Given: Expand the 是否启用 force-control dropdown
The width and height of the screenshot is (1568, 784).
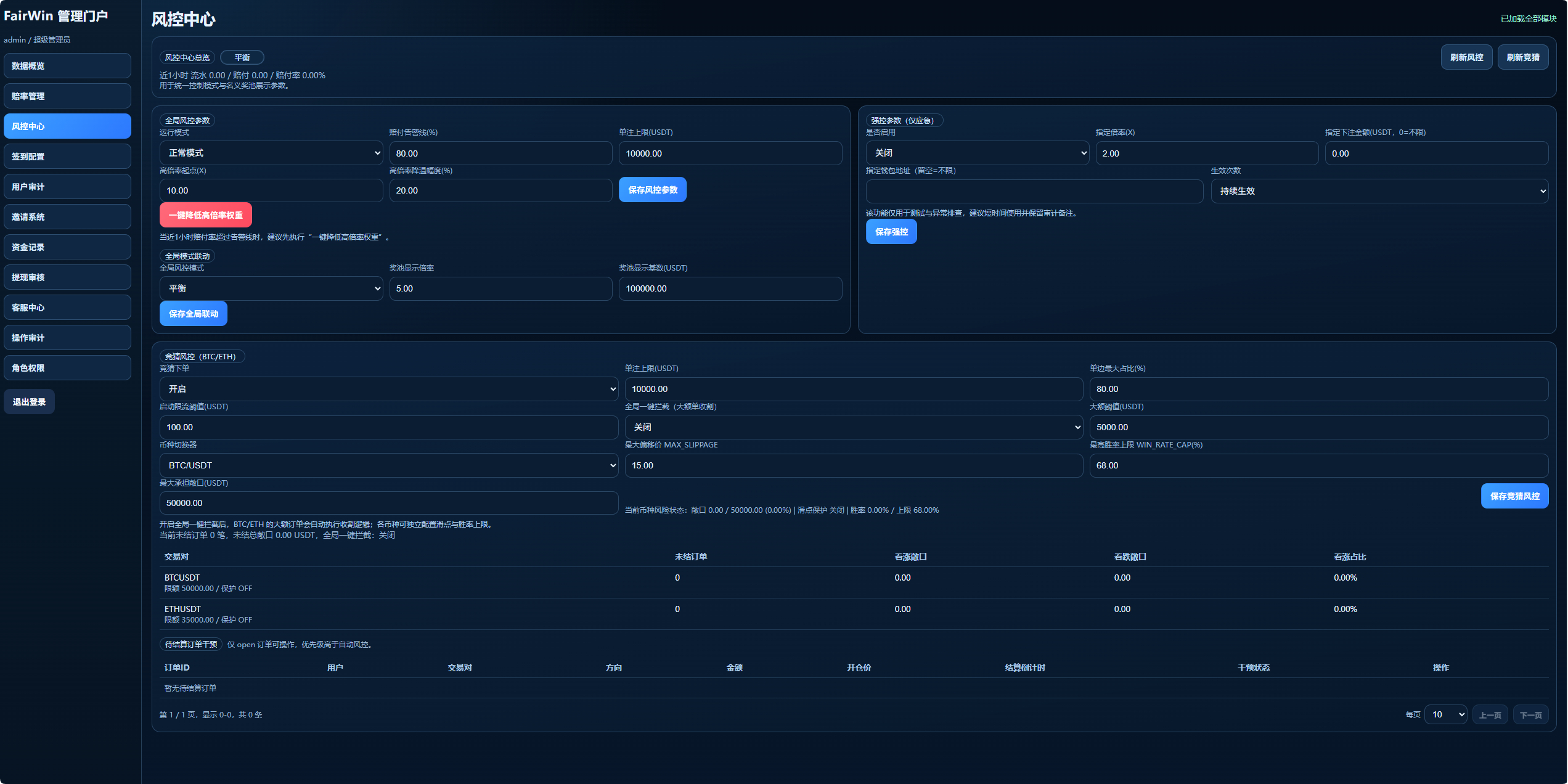Looking at the screenshot, I should click(x=977, y=153).
